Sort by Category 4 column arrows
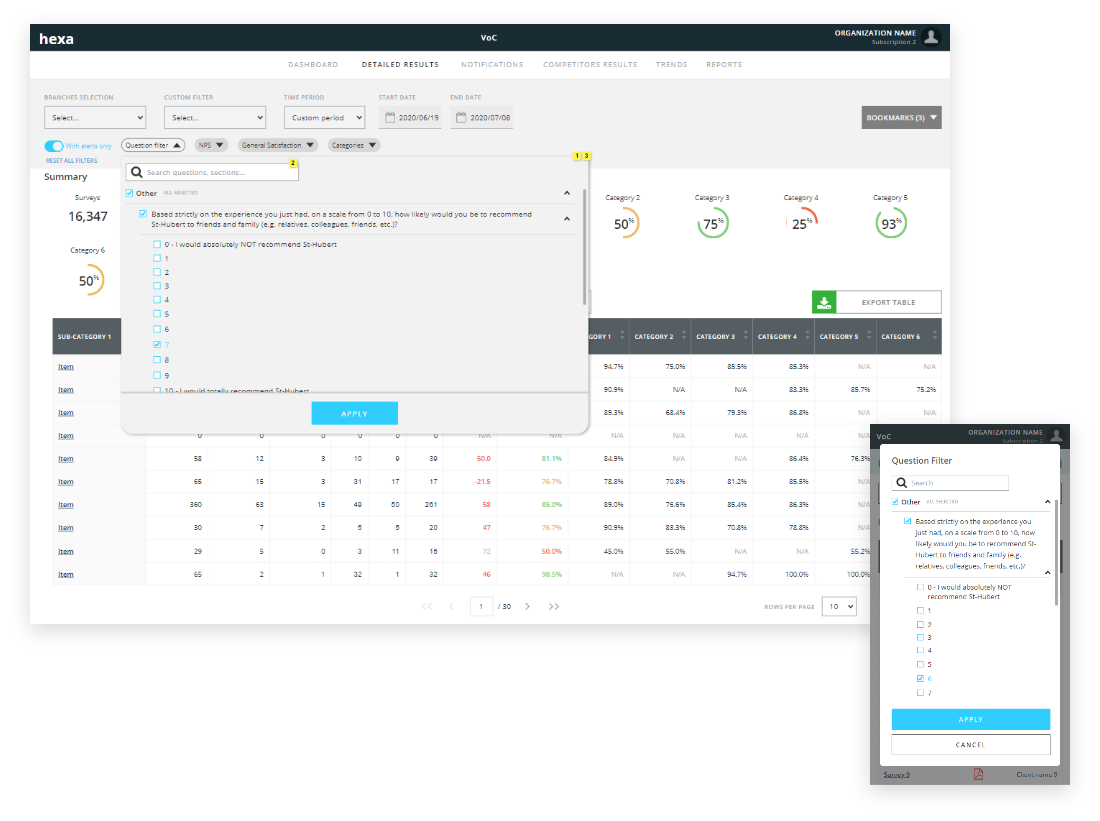Image resolution: width=1100 pixels, height=821 pixels. click(x=807, y=336)
